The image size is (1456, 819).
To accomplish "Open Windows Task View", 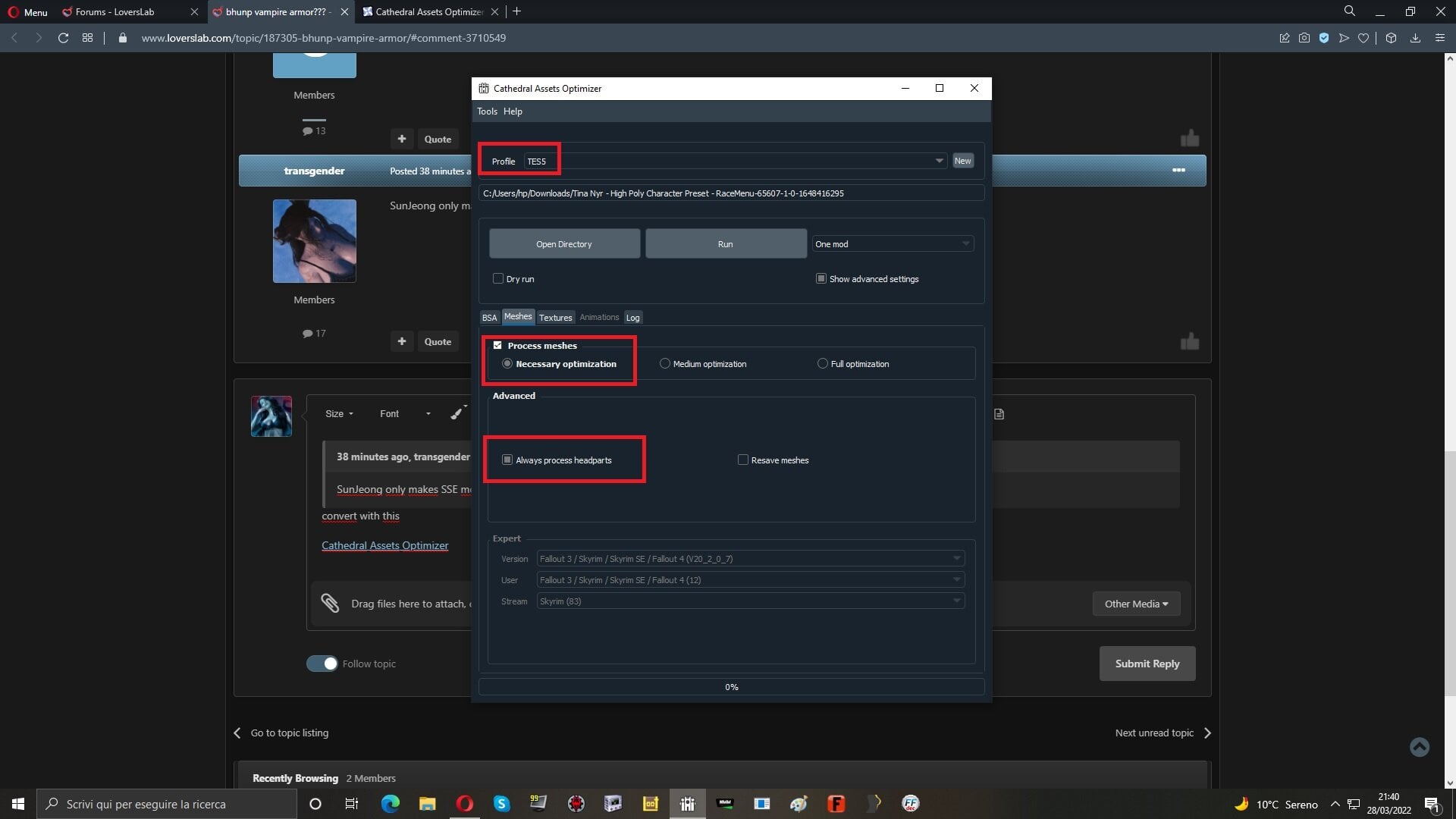I will pyautogui.click(x=352, y=804).
